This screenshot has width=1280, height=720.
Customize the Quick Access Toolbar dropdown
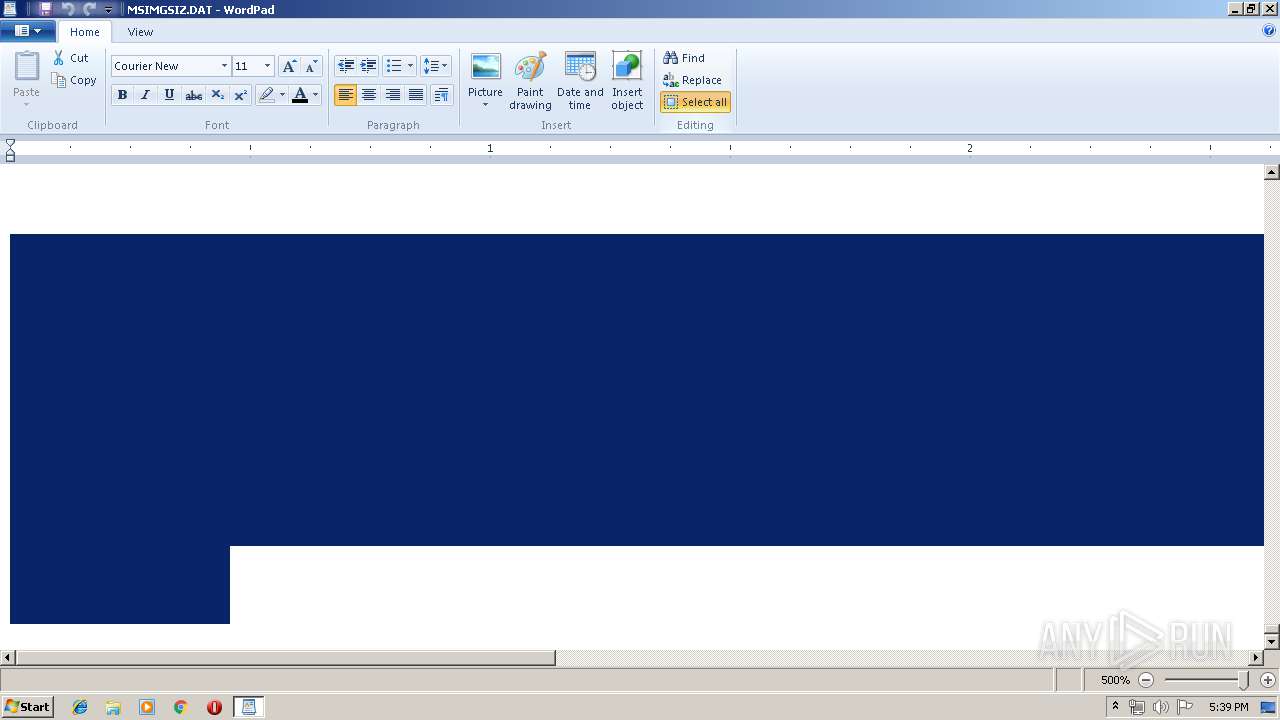click(109, 10)
